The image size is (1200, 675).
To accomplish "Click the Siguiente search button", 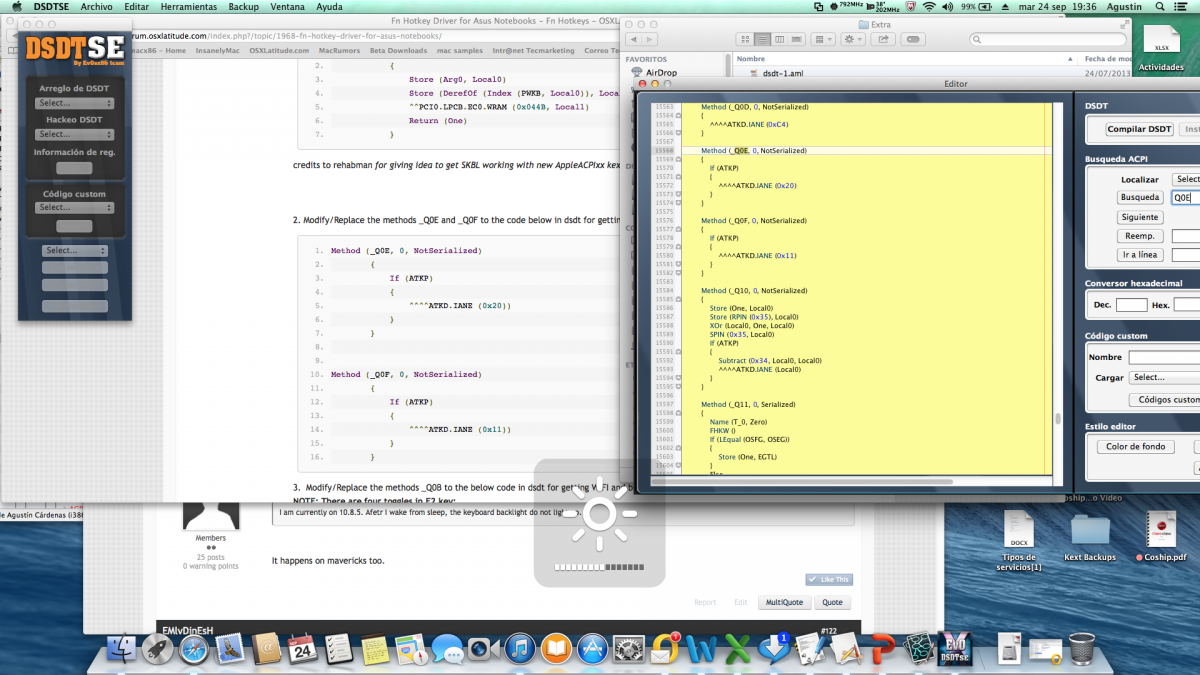I will coord(1139,217).
